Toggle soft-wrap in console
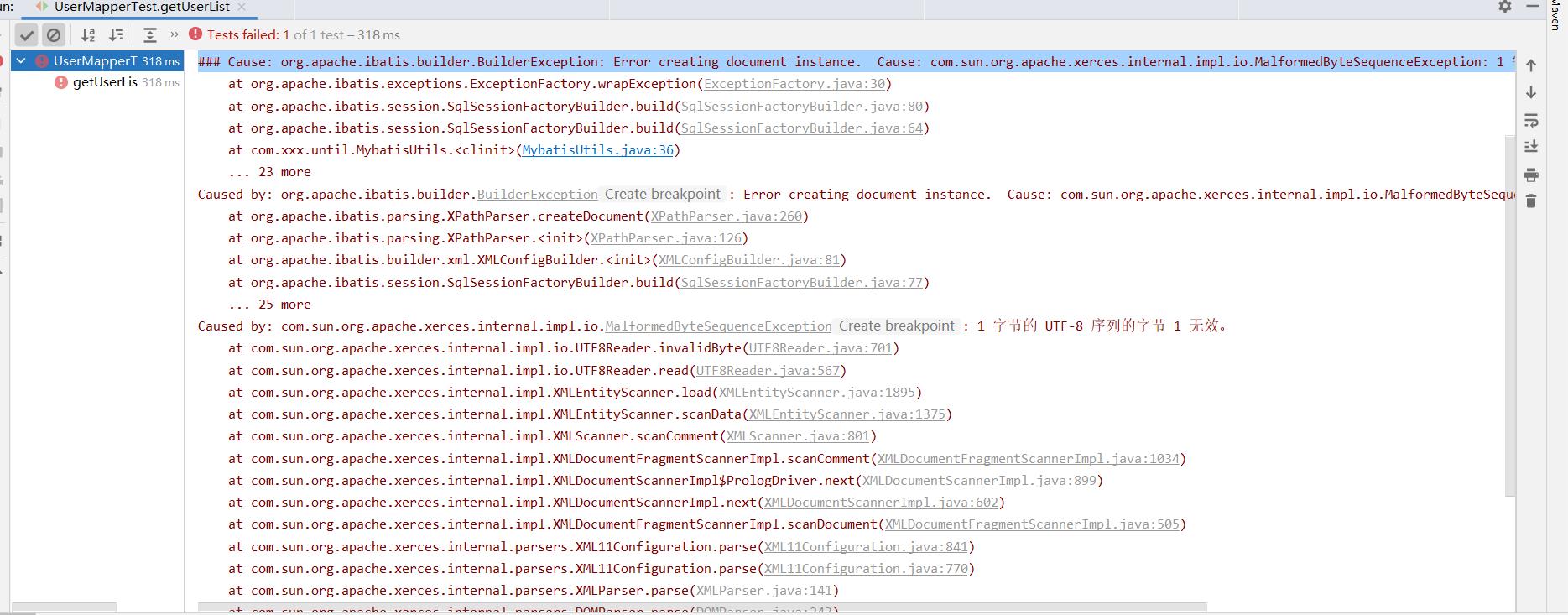The width and height of the screenshot is (1568, 615). [x=1531, y=120]
